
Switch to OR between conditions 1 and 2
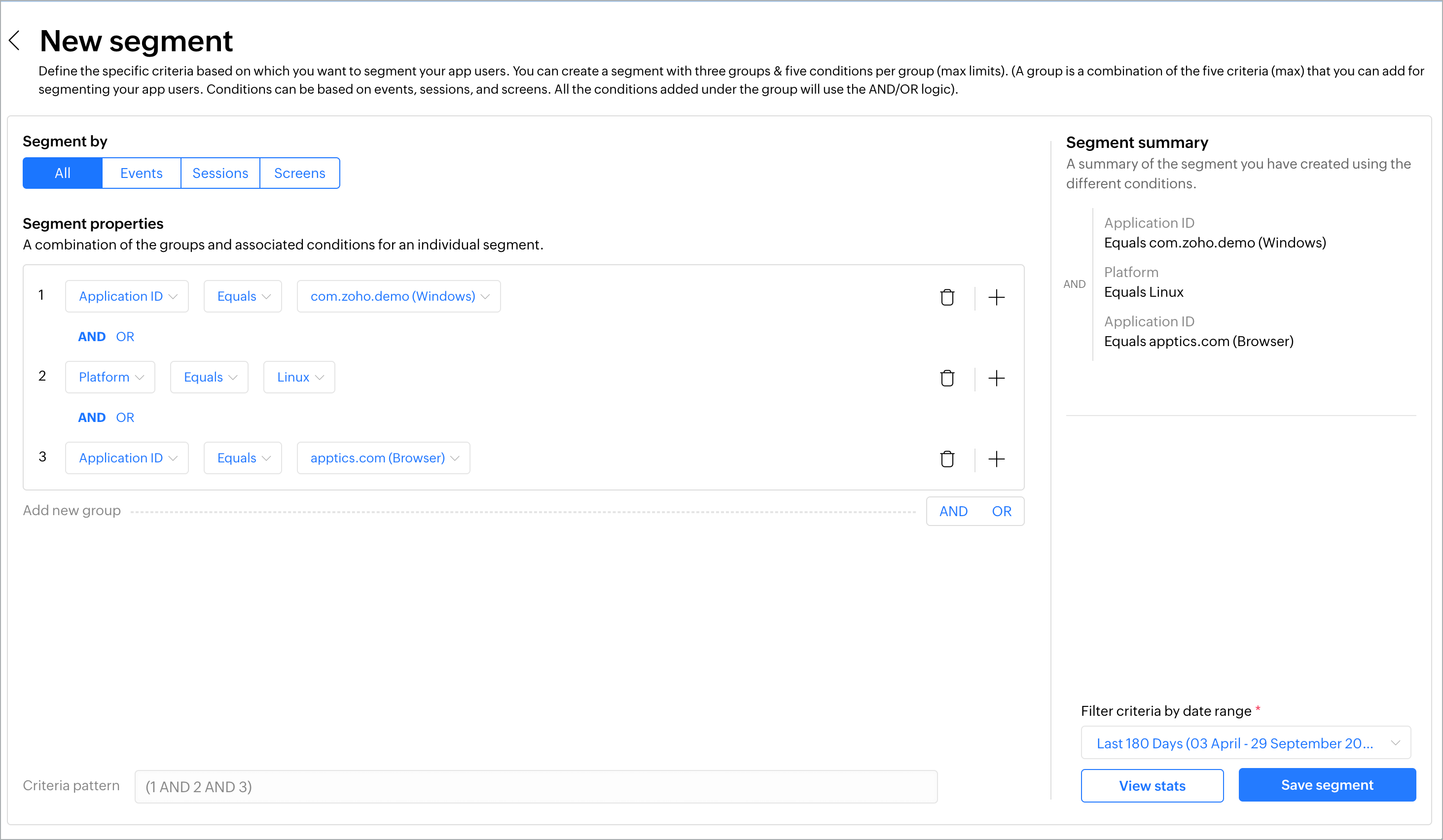tap(125, 337)
